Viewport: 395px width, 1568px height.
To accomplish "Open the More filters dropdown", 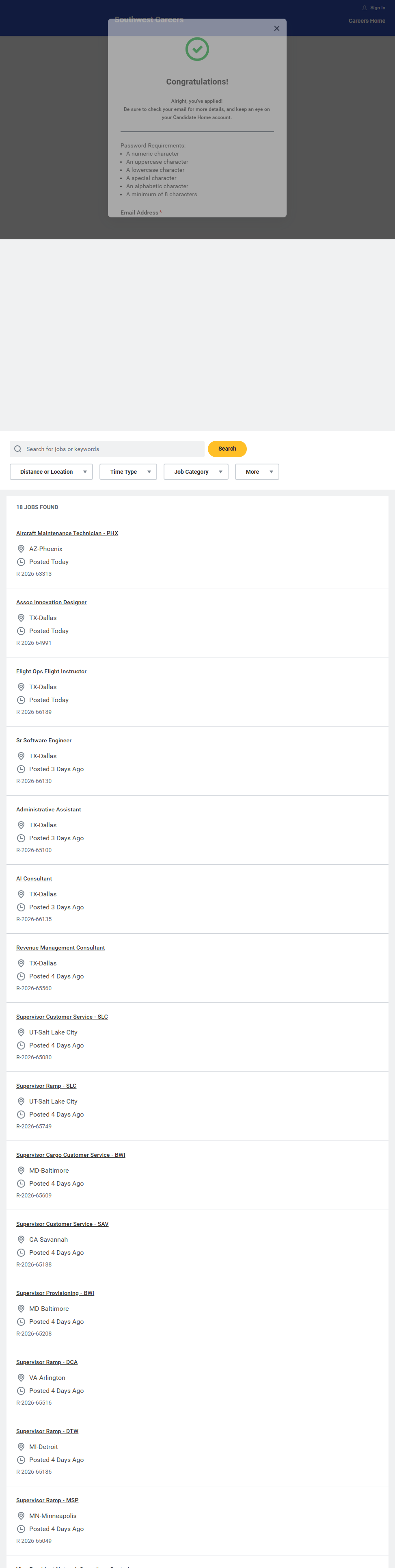I will pyautogui.click(x=257, y=472).
